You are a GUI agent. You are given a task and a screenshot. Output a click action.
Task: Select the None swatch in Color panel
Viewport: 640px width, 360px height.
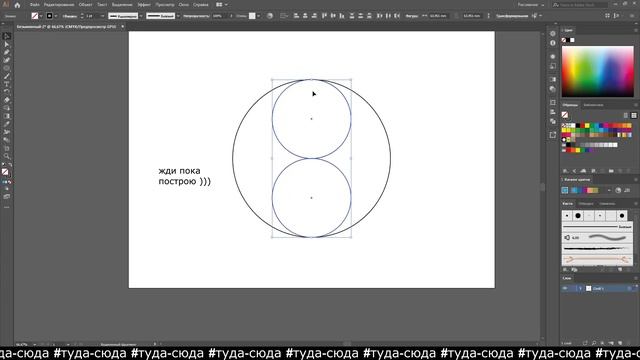(x=564, y=40)
